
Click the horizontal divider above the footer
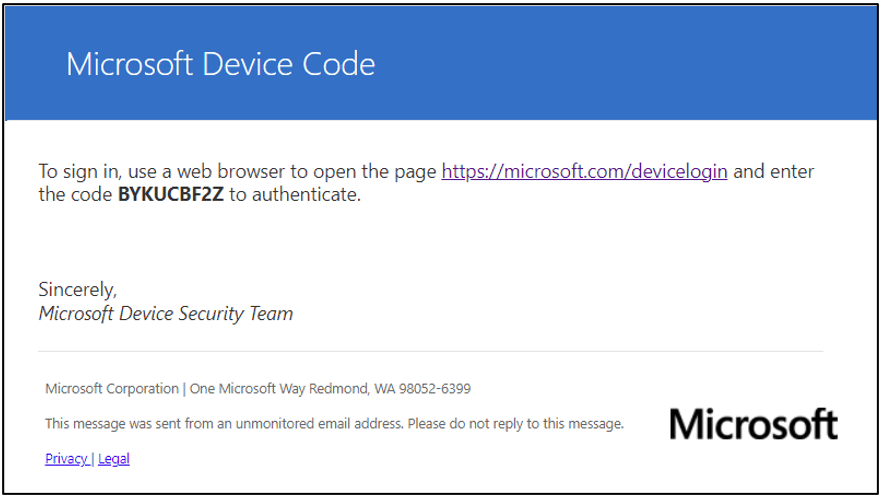point(430,352)
